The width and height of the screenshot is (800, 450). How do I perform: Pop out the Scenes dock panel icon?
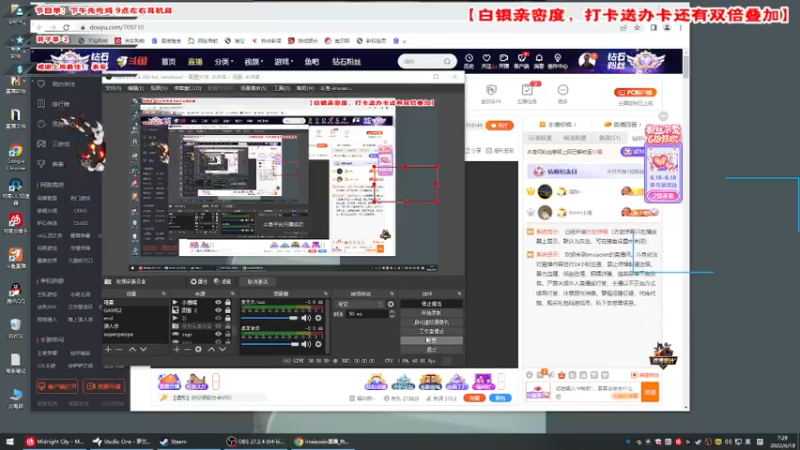coord(164,294)
